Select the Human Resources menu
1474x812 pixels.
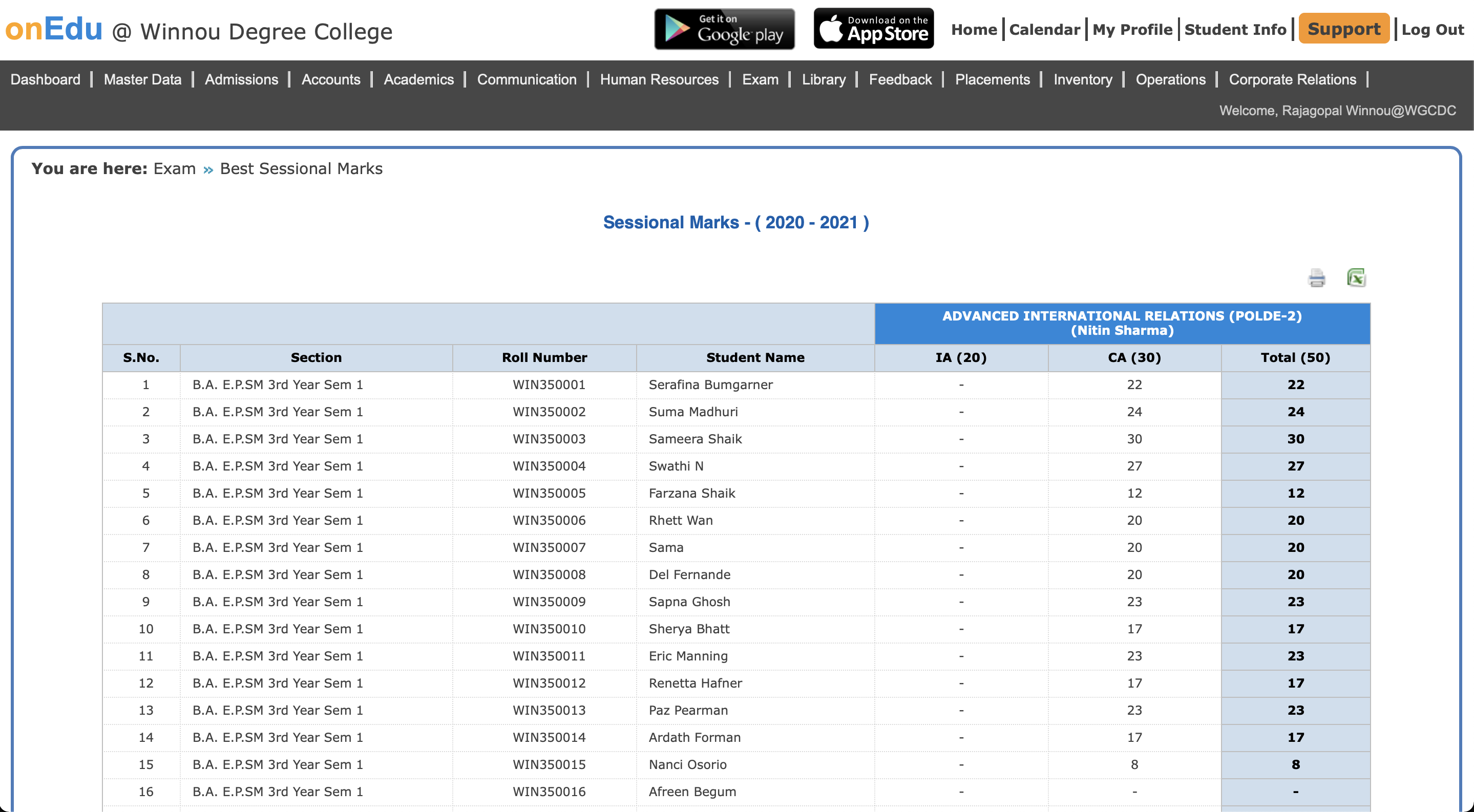tap(659, 79)
